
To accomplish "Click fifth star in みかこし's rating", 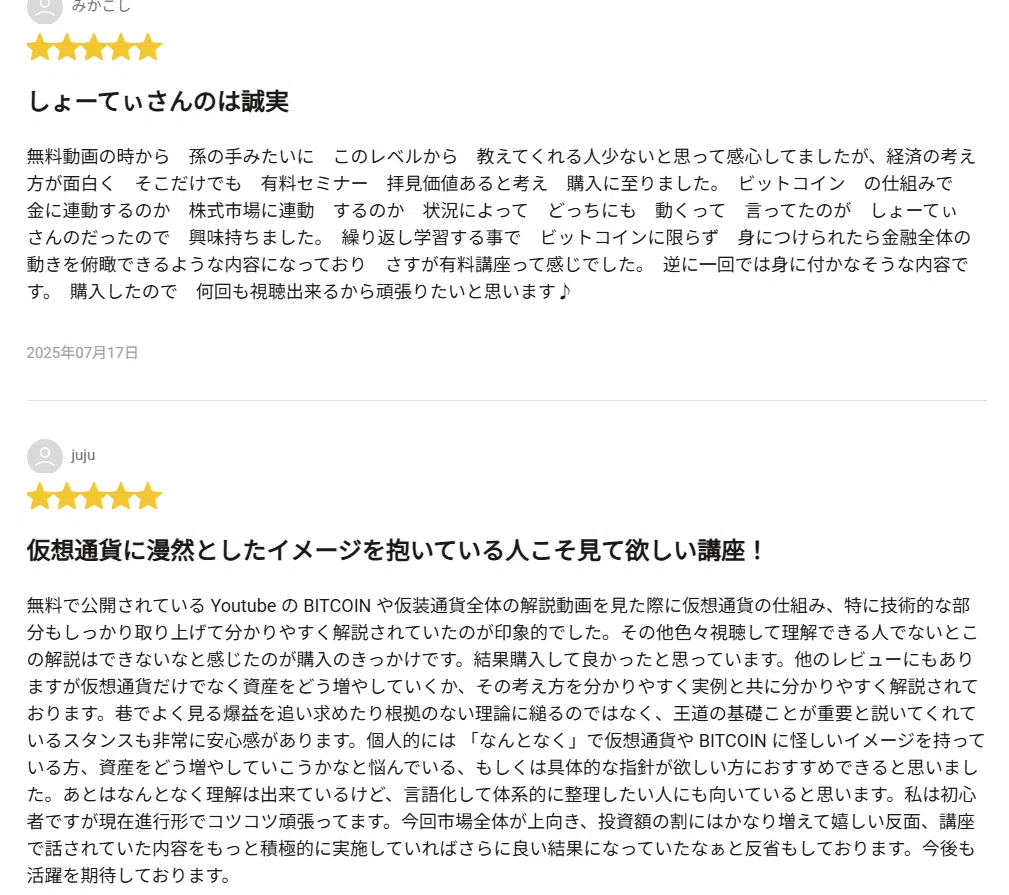I will click(x=148, y=47).
